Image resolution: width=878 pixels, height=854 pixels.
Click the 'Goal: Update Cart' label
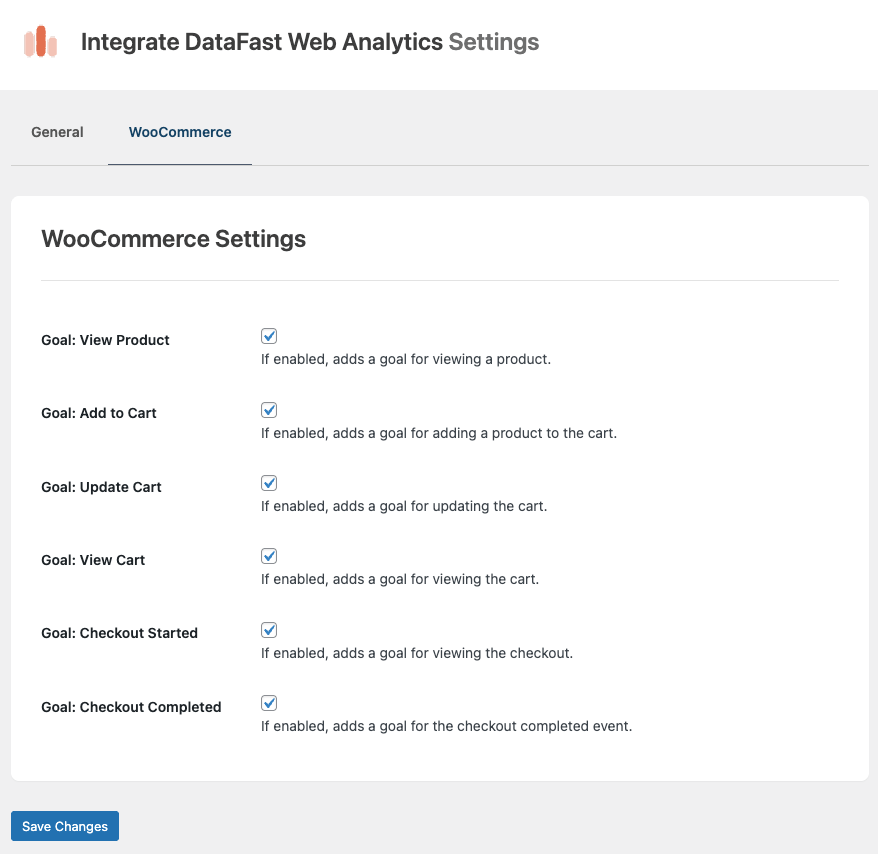coord(101,487)
